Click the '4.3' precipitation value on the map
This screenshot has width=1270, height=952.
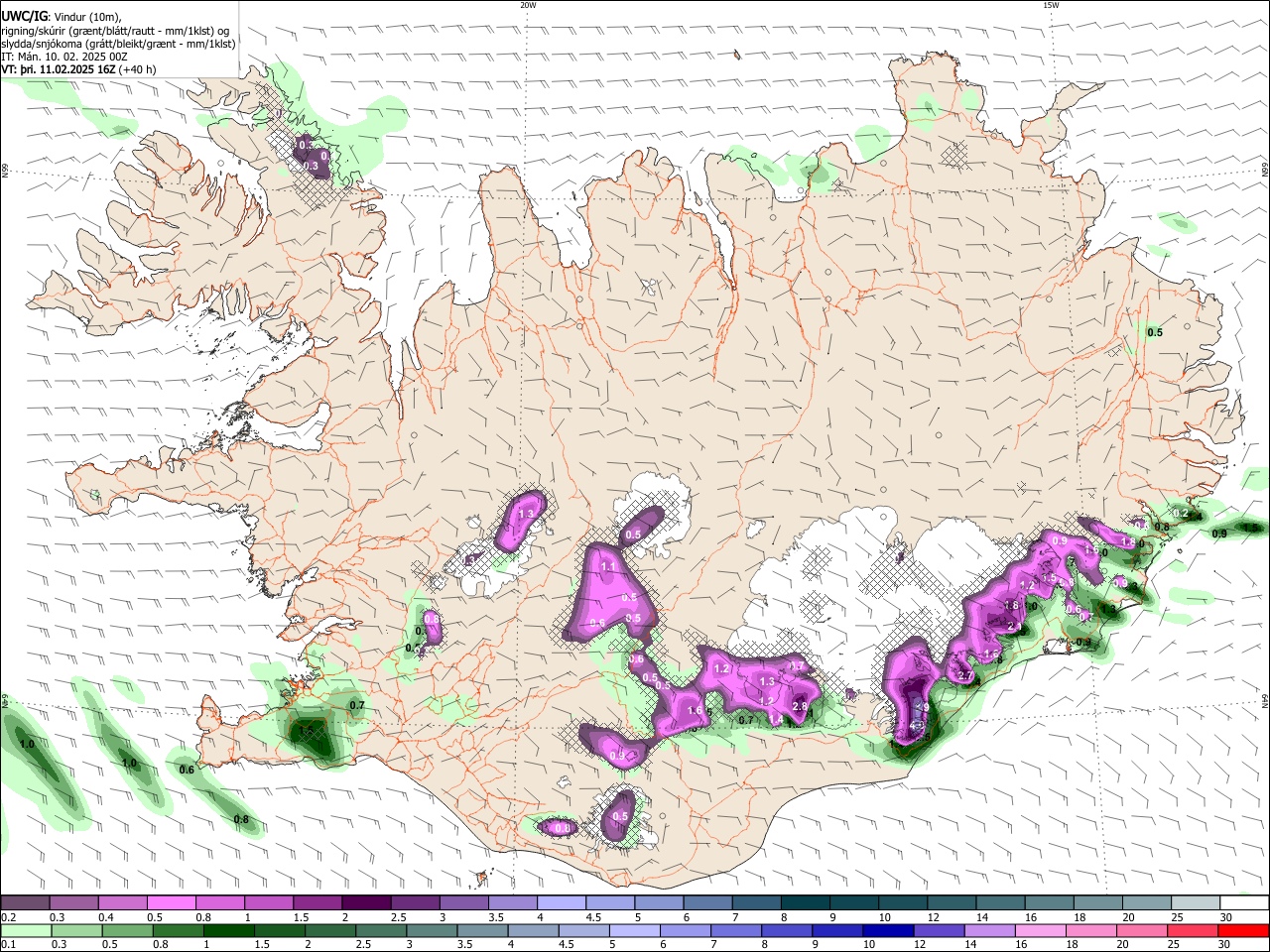[x=917, y=726]
